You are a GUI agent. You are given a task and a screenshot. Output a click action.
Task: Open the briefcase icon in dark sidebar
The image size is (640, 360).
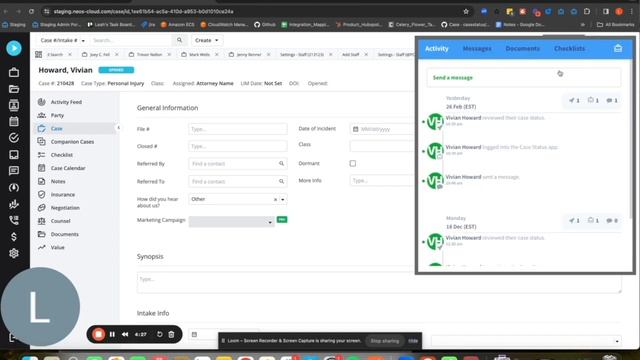(14, 72)
